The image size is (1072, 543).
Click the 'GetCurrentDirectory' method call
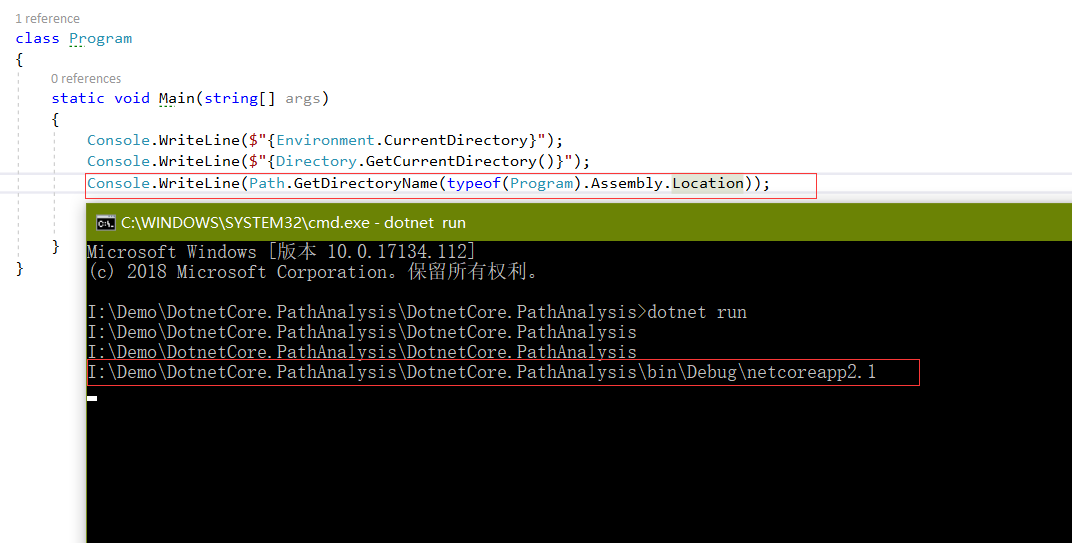(x=452, y=161)
